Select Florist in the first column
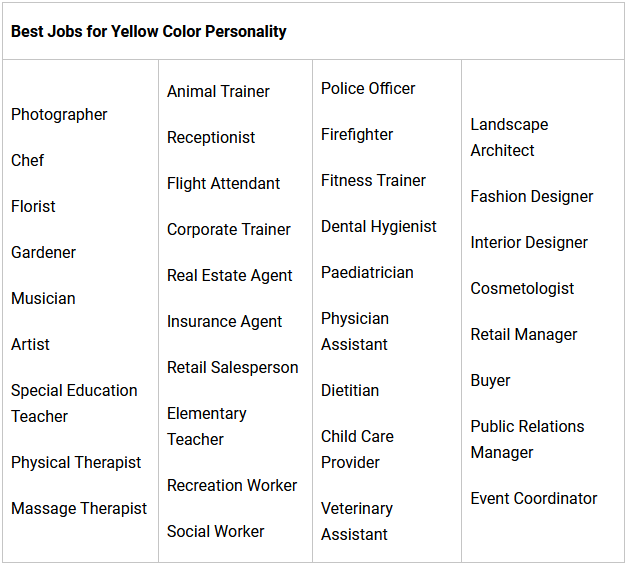The image size is (627, 566). (x=33, y=207)
